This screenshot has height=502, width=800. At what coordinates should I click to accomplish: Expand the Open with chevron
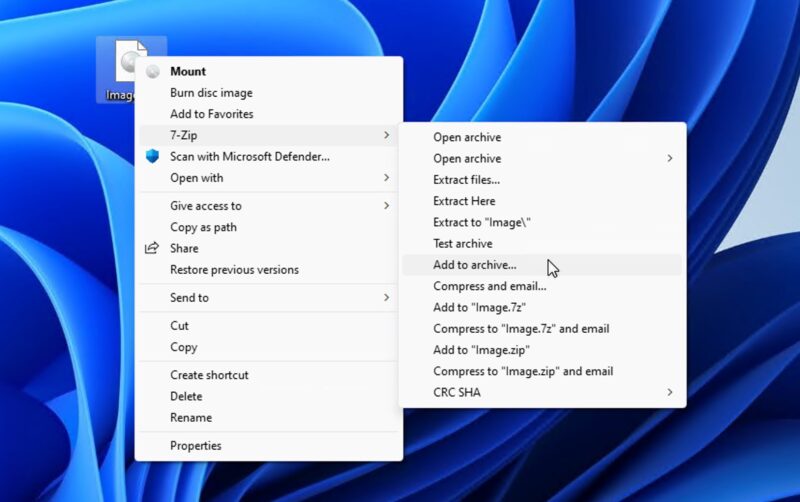coord(386,178)
